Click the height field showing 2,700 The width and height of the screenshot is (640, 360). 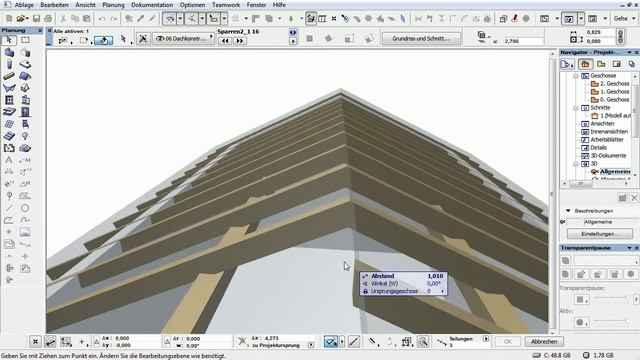coord(523,41)
